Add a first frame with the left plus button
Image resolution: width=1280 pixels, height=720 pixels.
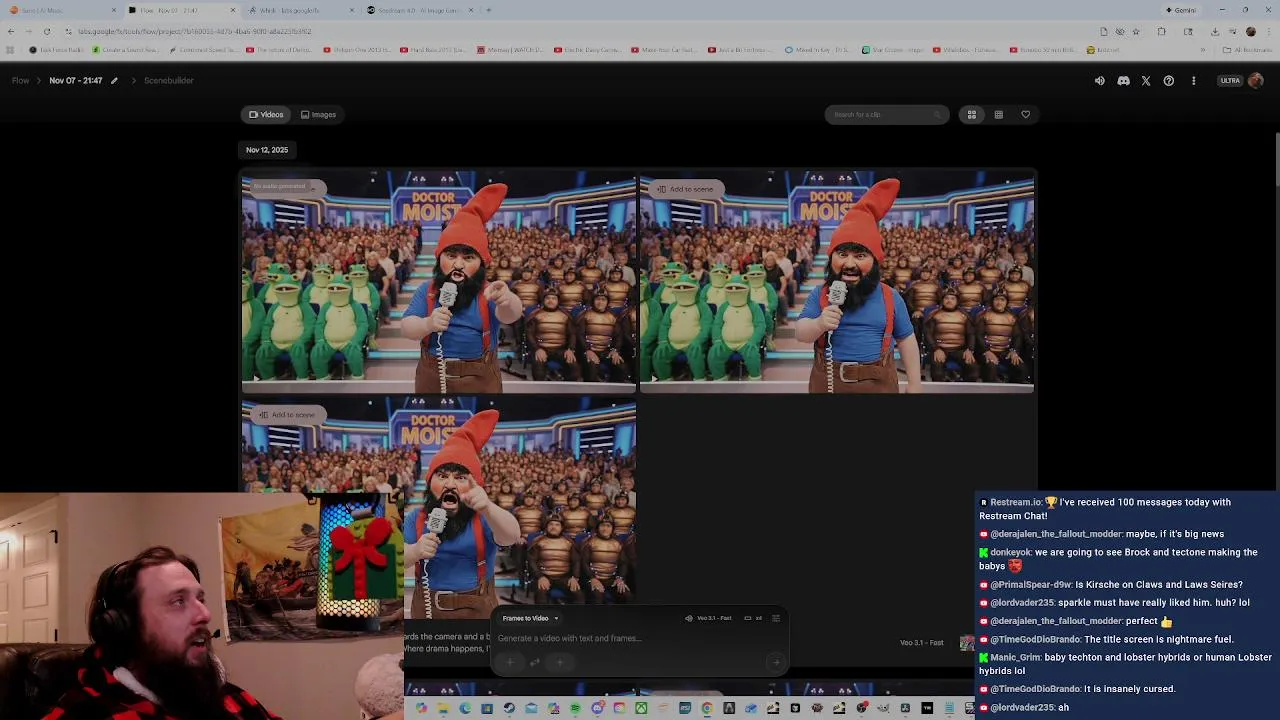click(x=510, y=662)
